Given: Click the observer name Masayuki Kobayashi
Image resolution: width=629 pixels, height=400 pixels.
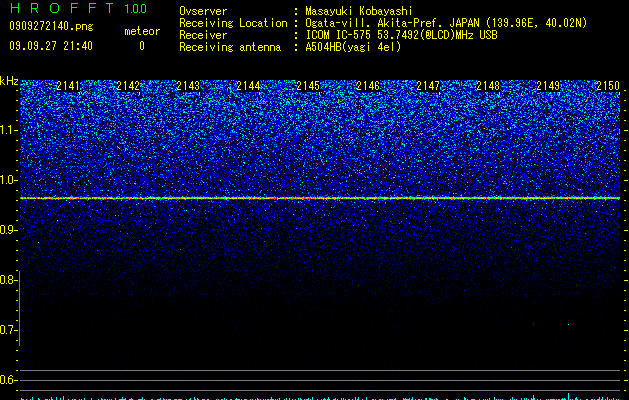Looking at the screenshot, I should 359,11.
